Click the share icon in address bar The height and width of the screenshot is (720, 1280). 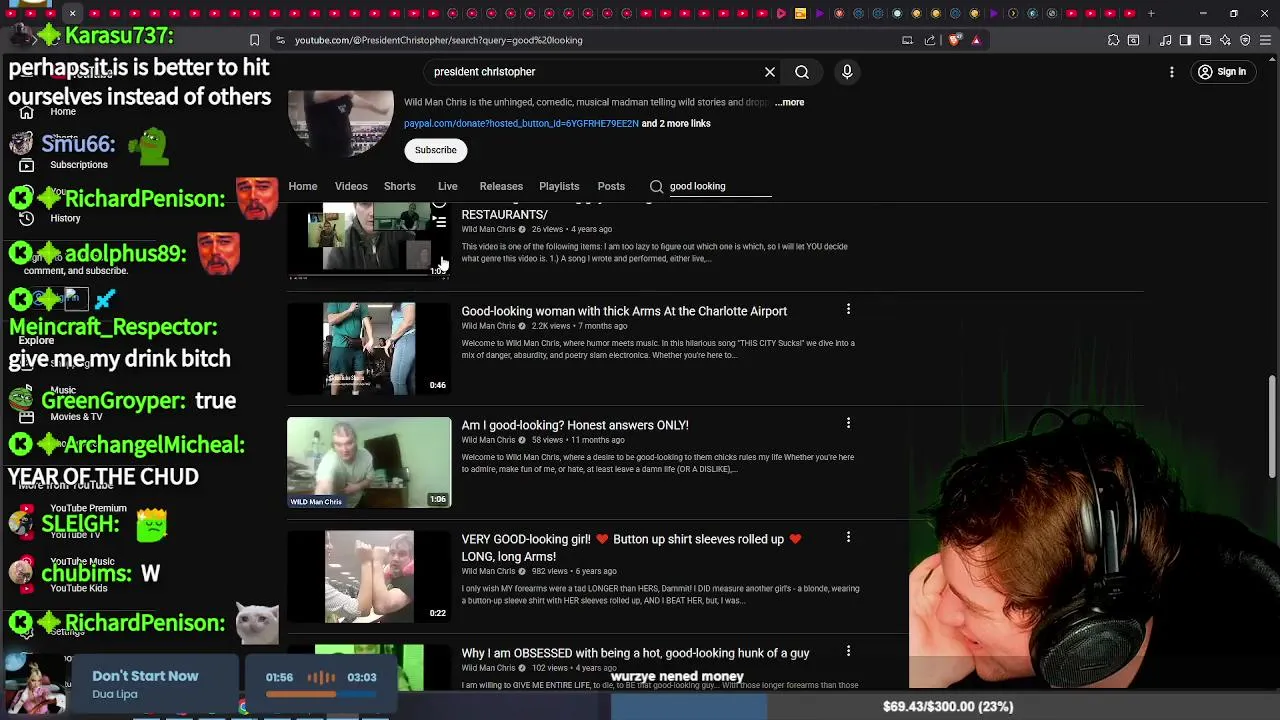[930, 40]
